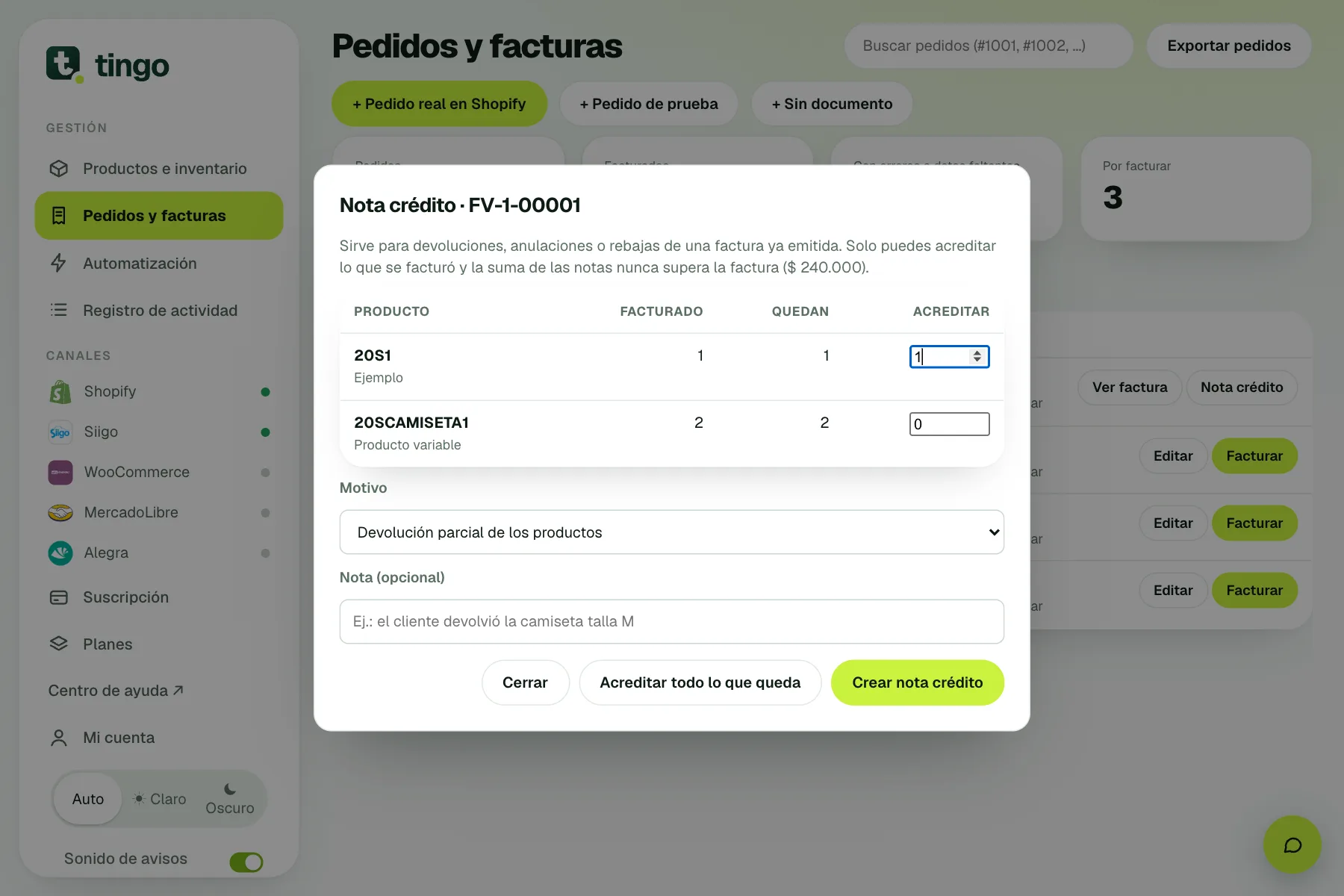Open the Motivo dropdown

click(x=671, y=532)
